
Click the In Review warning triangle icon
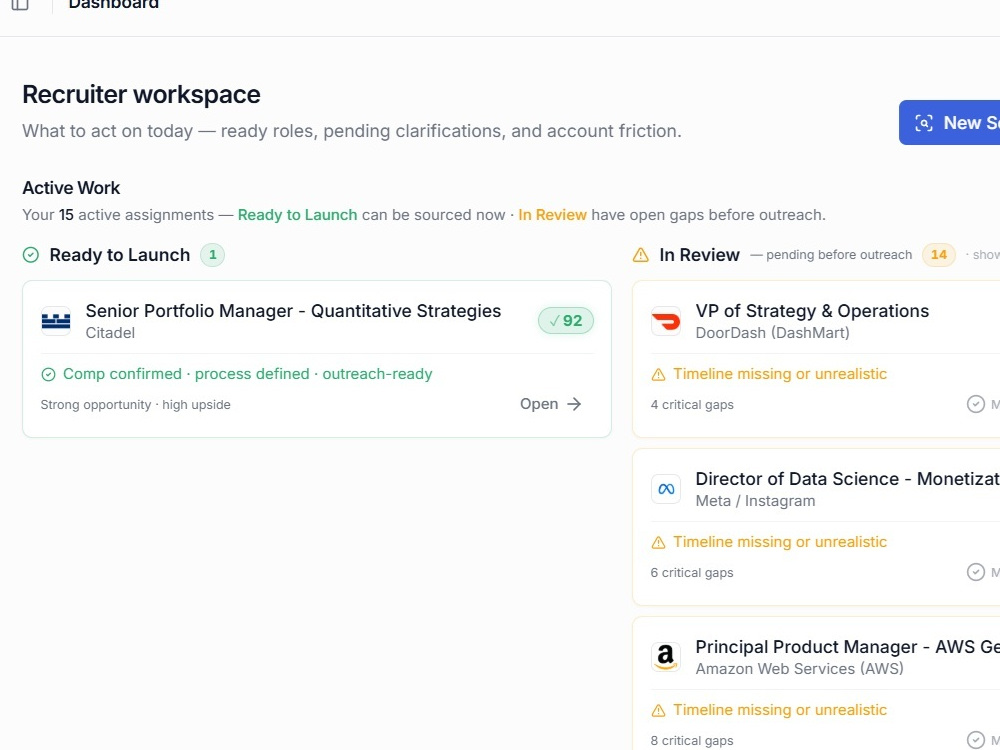click(x=640, y=255)
